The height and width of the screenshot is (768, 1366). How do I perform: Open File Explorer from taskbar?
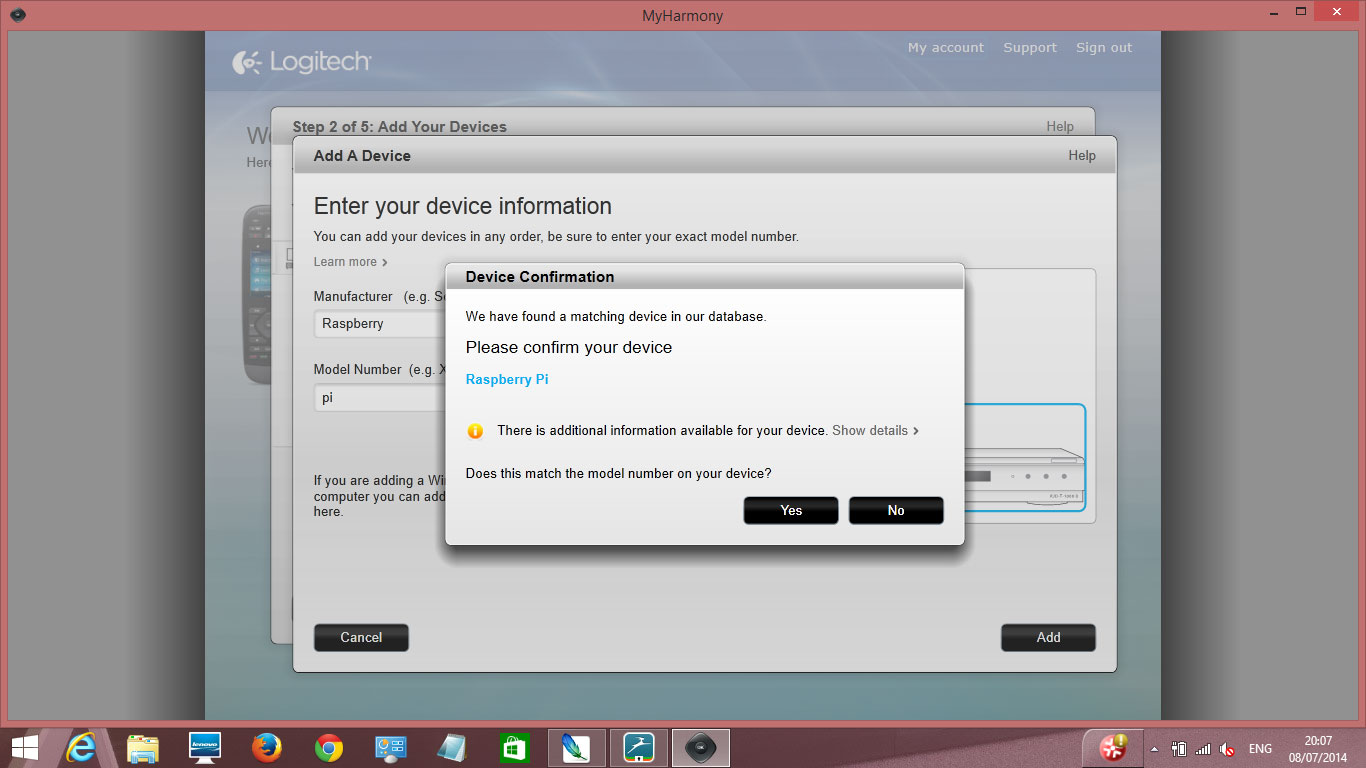[143, 747]
